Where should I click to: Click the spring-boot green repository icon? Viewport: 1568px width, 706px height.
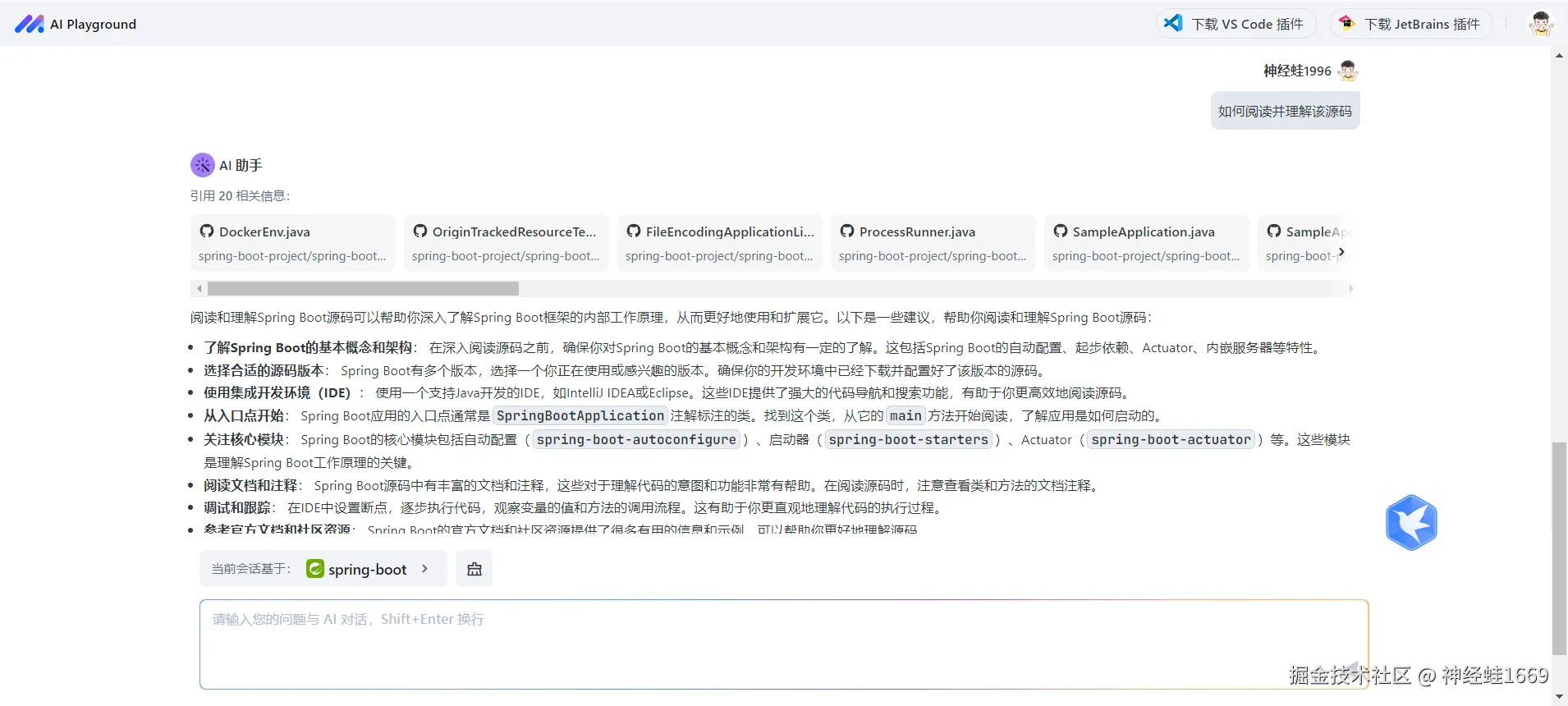[315, 569]
